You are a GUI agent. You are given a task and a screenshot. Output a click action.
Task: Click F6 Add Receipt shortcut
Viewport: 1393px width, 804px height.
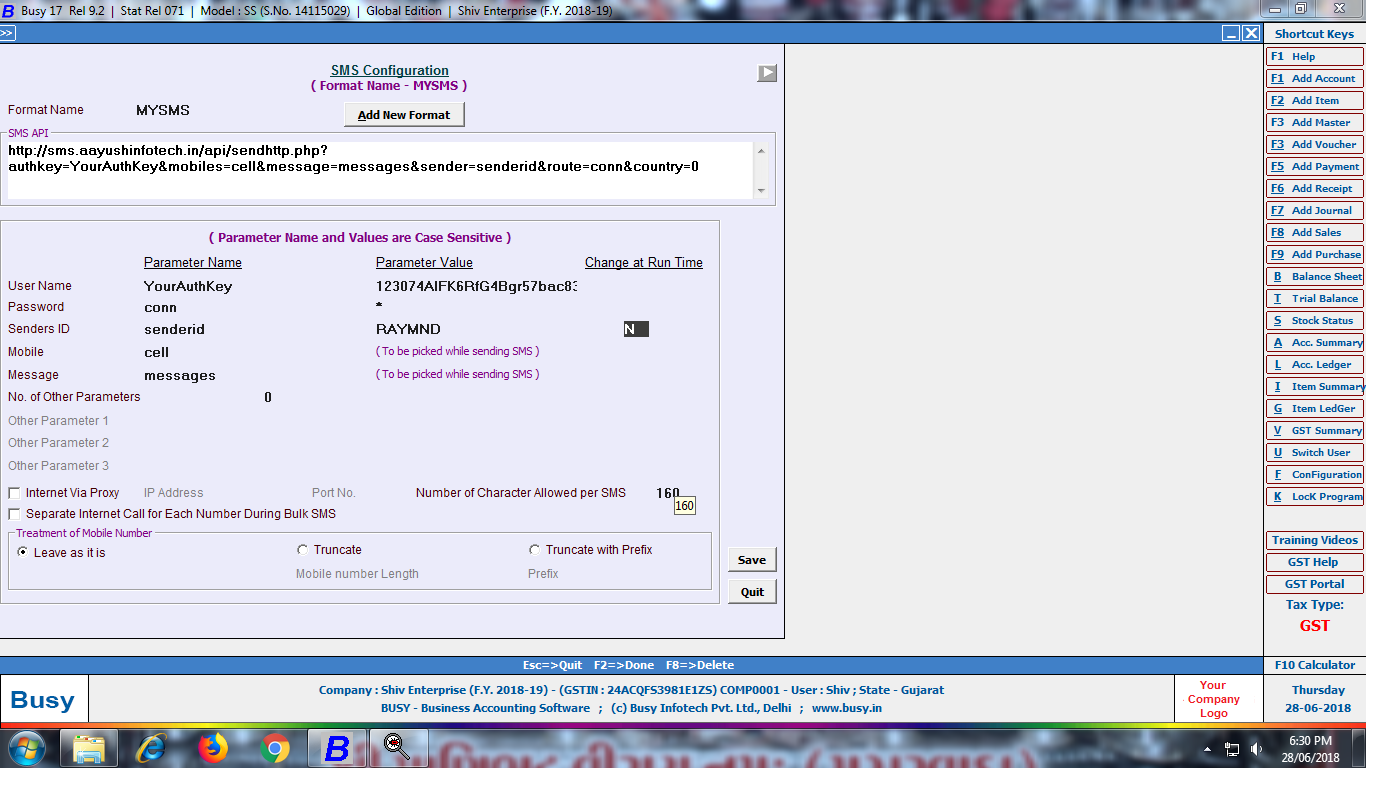[x=1314, y=189]
